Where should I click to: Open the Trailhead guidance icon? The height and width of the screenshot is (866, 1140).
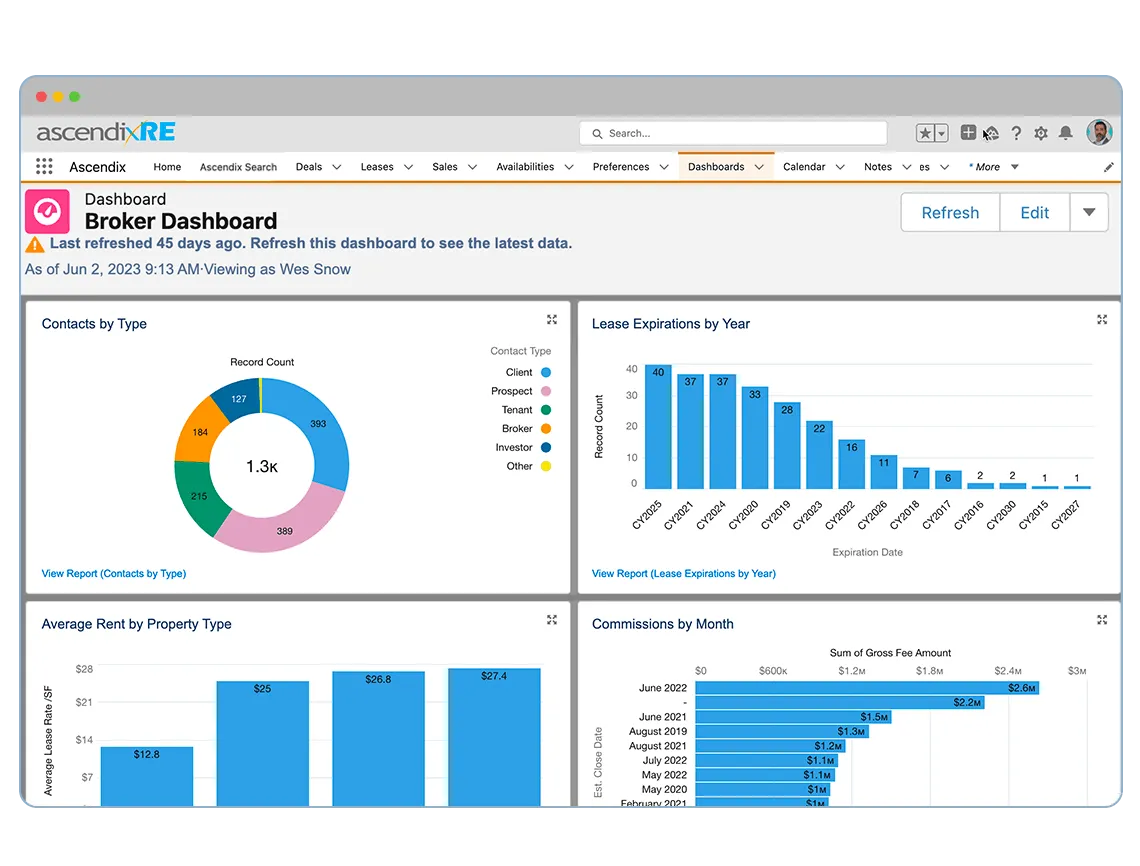991,133
